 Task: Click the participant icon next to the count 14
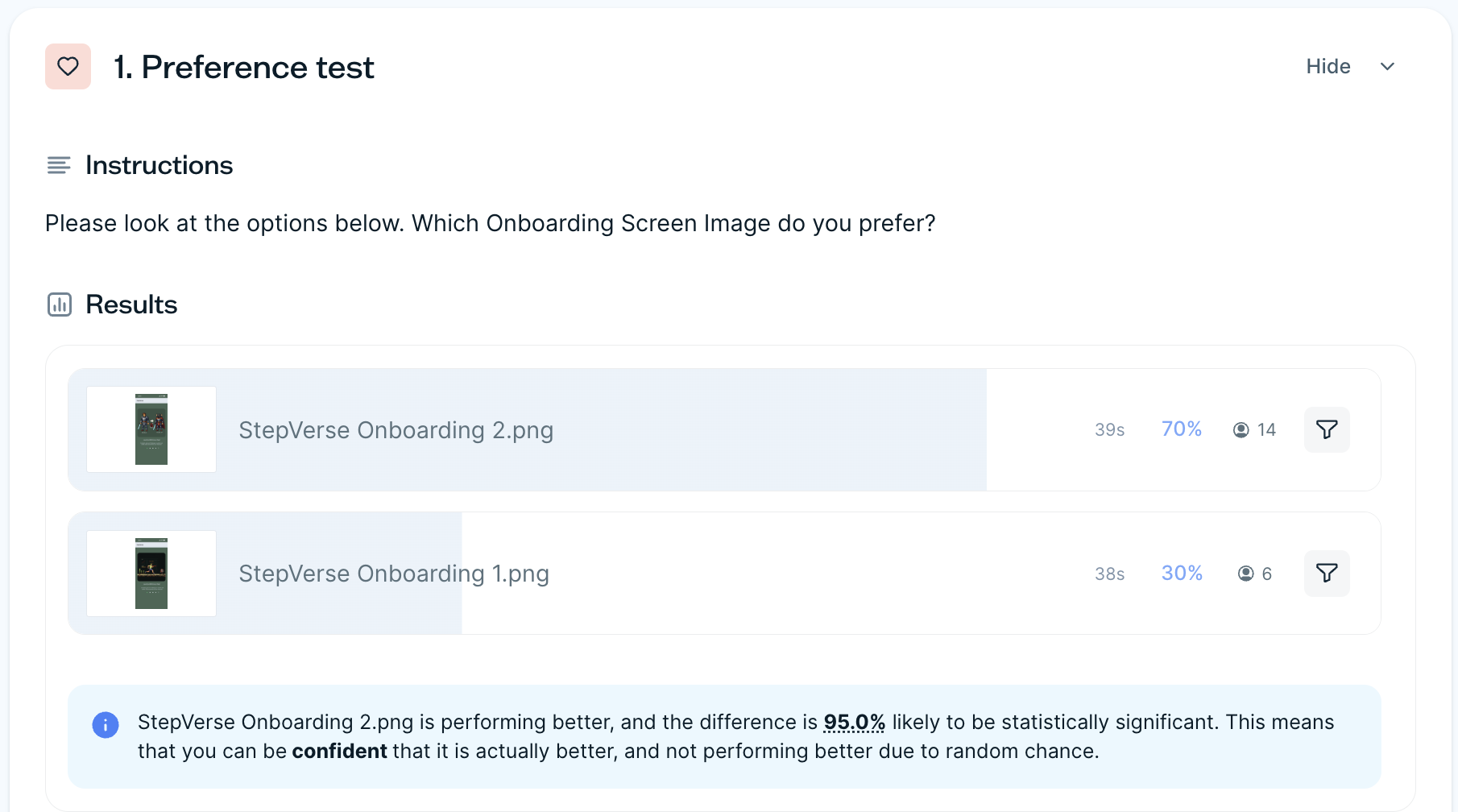[x=1241, y=429]
